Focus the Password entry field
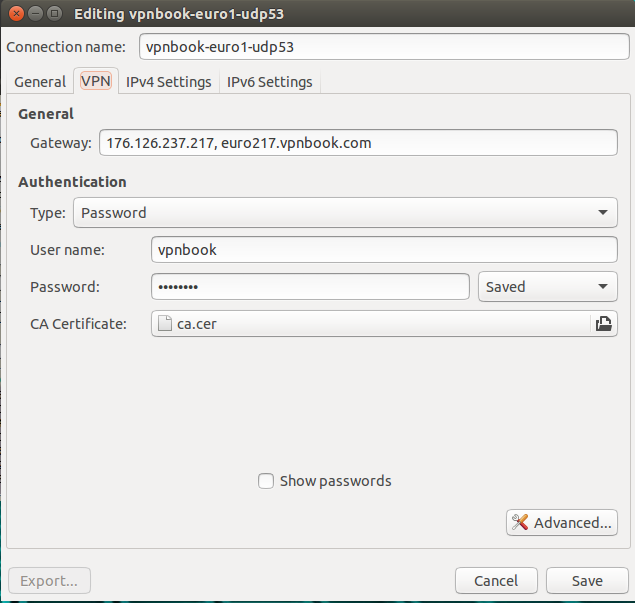This screenshot has height=603, width=635. point(310,287)
